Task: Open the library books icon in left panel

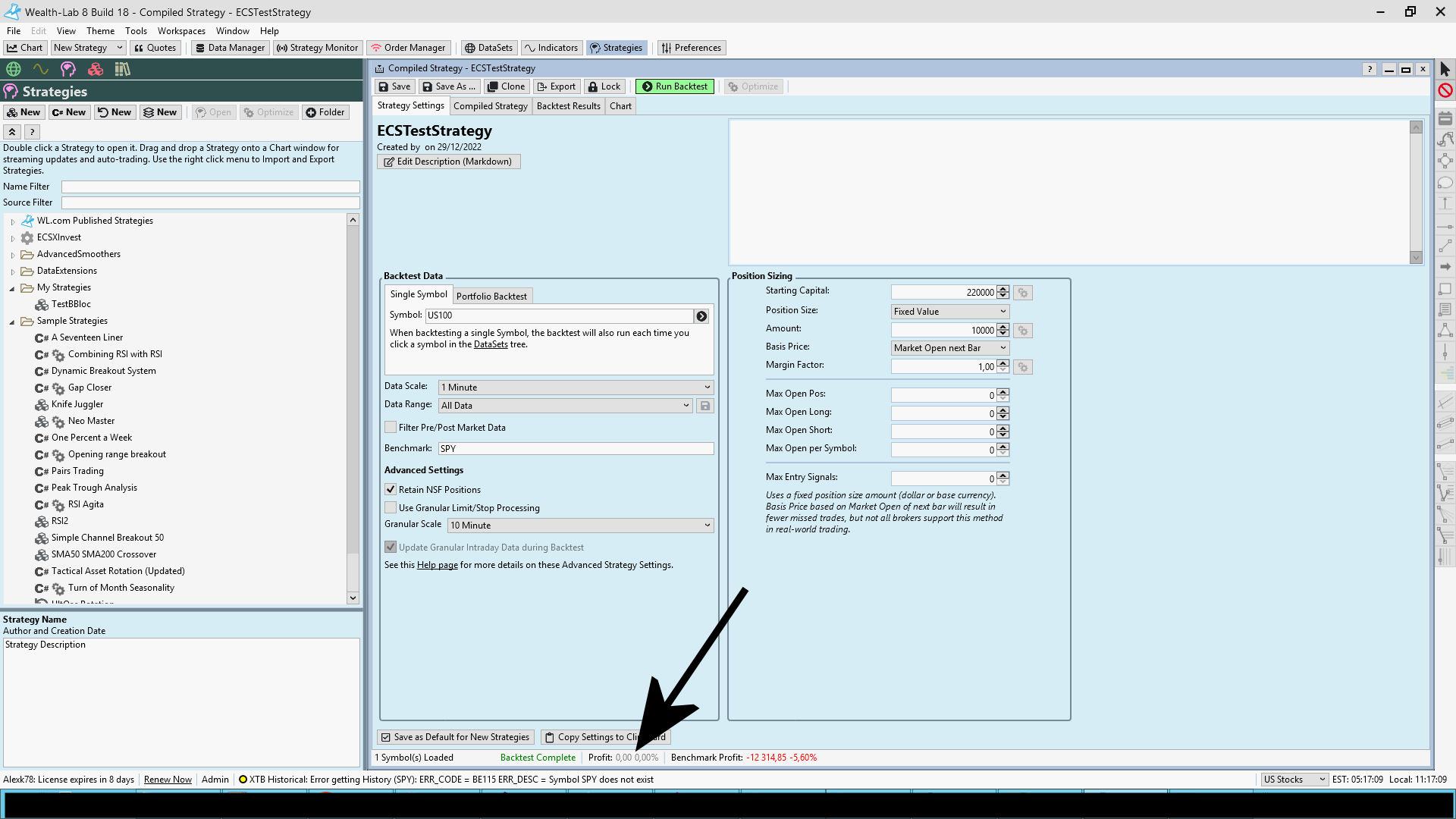Action: pos(123,69)
